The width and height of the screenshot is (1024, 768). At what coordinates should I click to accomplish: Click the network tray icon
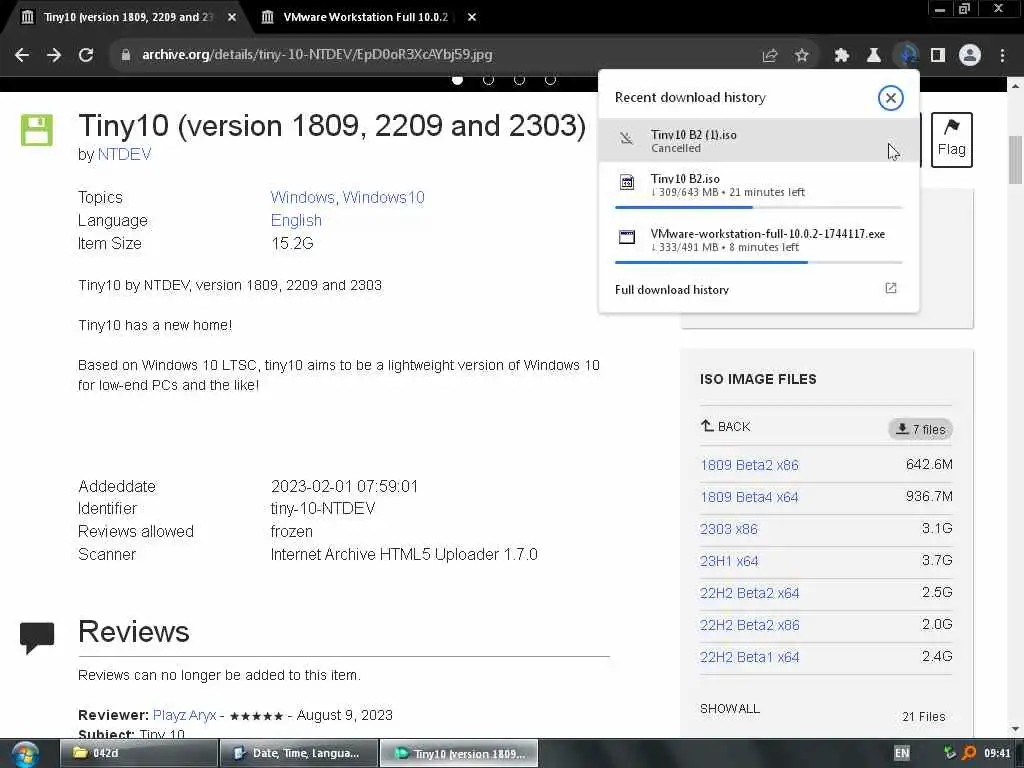pyautogui.click(x=949, y=753)
